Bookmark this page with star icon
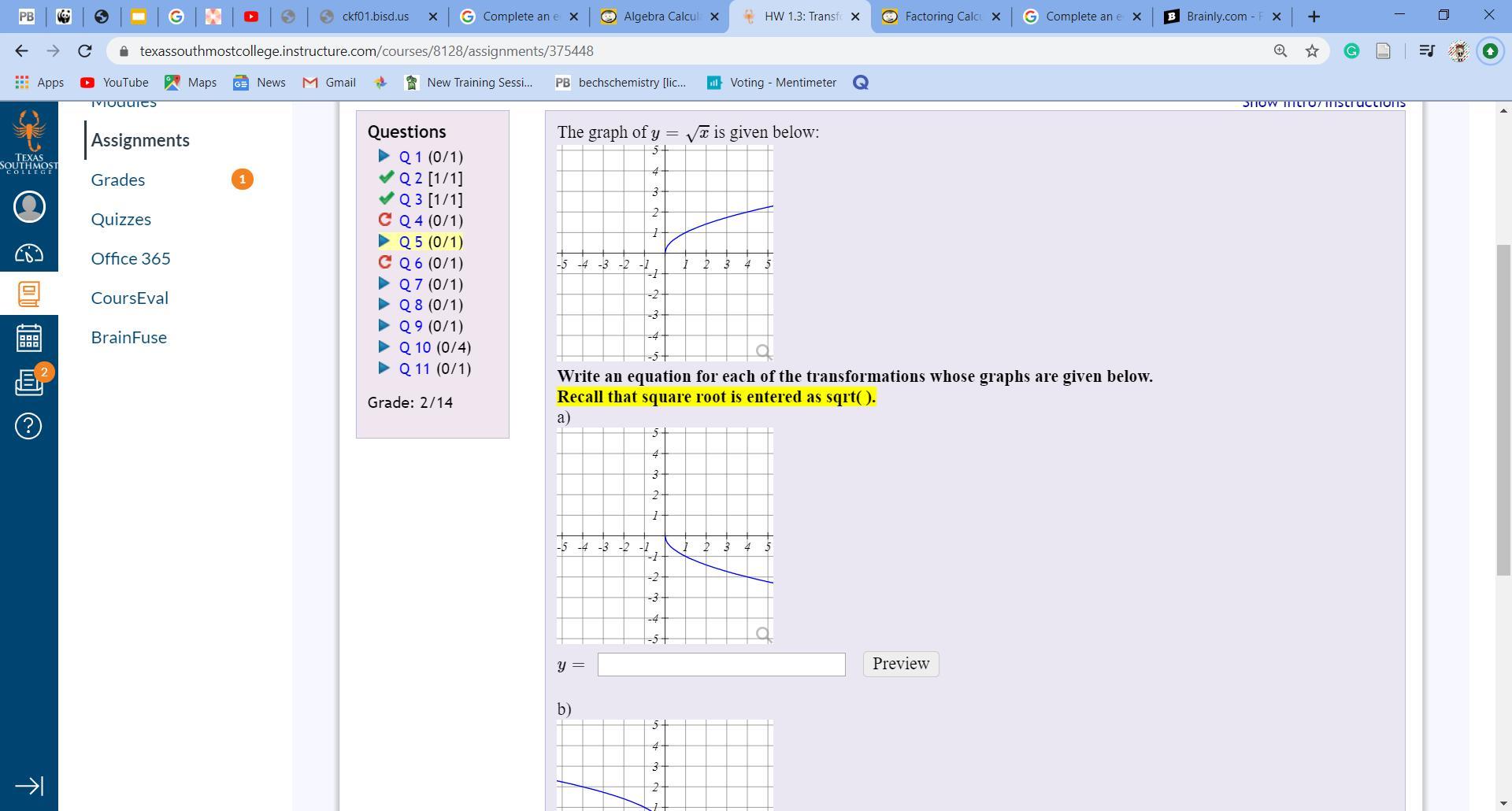1512x811 pixels. click(x=1312, y=51)
